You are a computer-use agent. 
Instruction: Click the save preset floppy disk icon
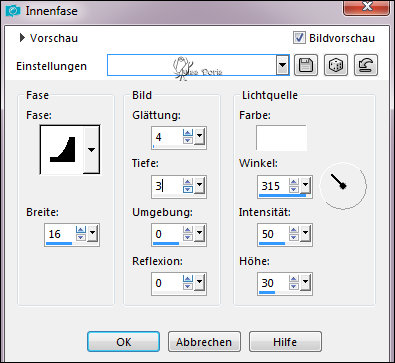pyautogui.click(x=306, y=65)
